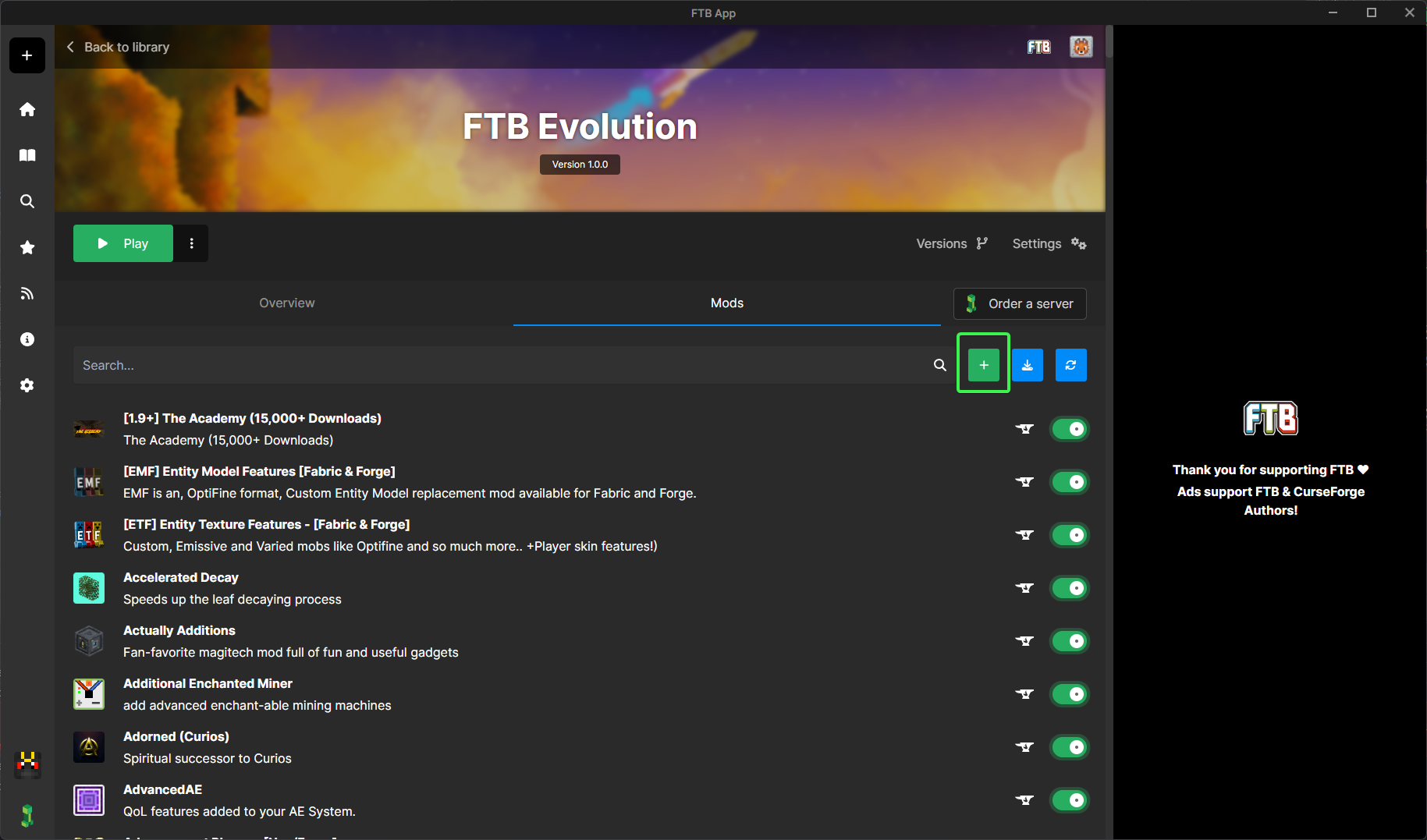Open the sidebar search magnifier icon
1427x840 pixels.
tap(27, 201)
